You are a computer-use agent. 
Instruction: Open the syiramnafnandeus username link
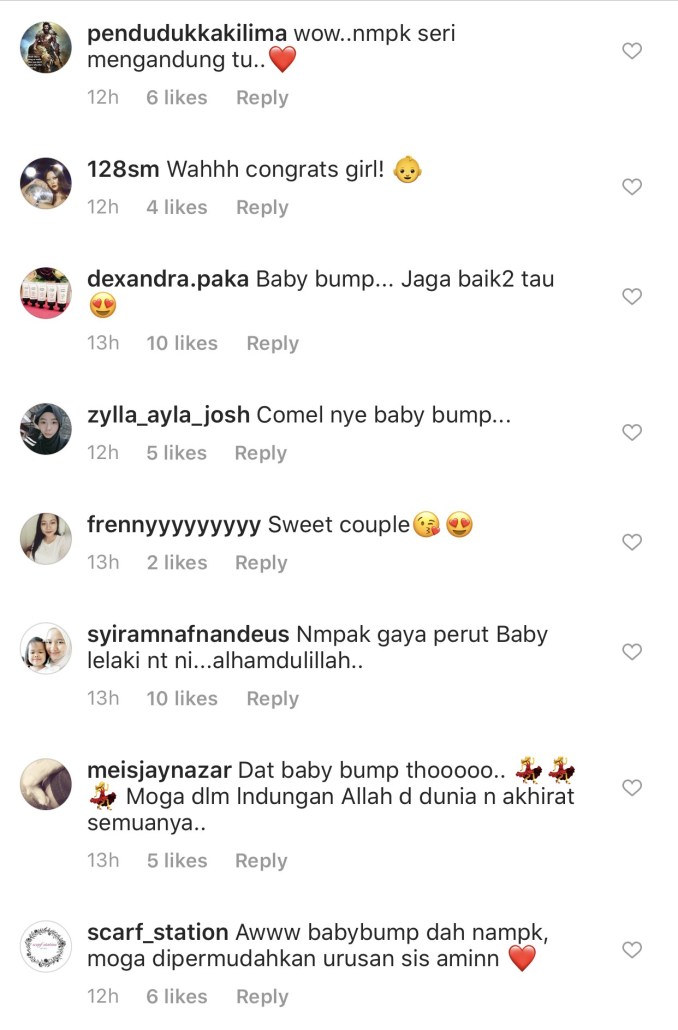[x=188, y=635]
